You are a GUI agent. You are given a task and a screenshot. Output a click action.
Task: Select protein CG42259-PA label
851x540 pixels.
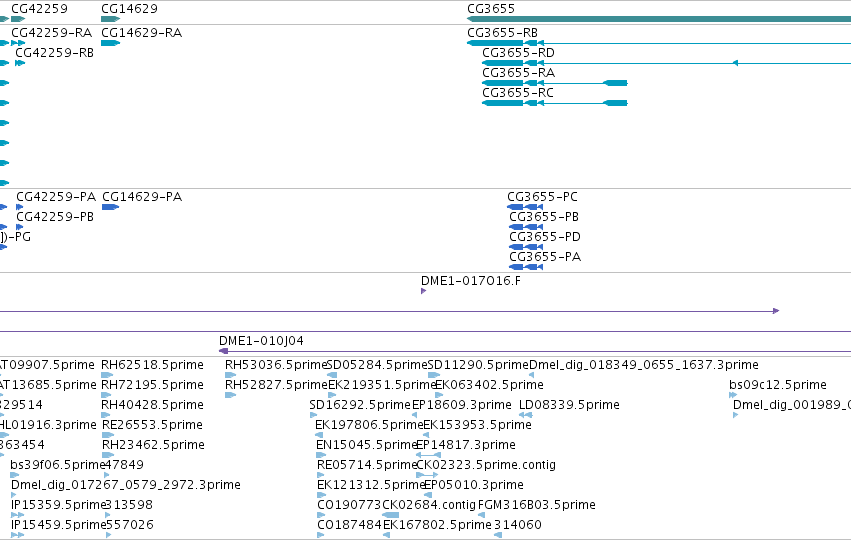56,196
